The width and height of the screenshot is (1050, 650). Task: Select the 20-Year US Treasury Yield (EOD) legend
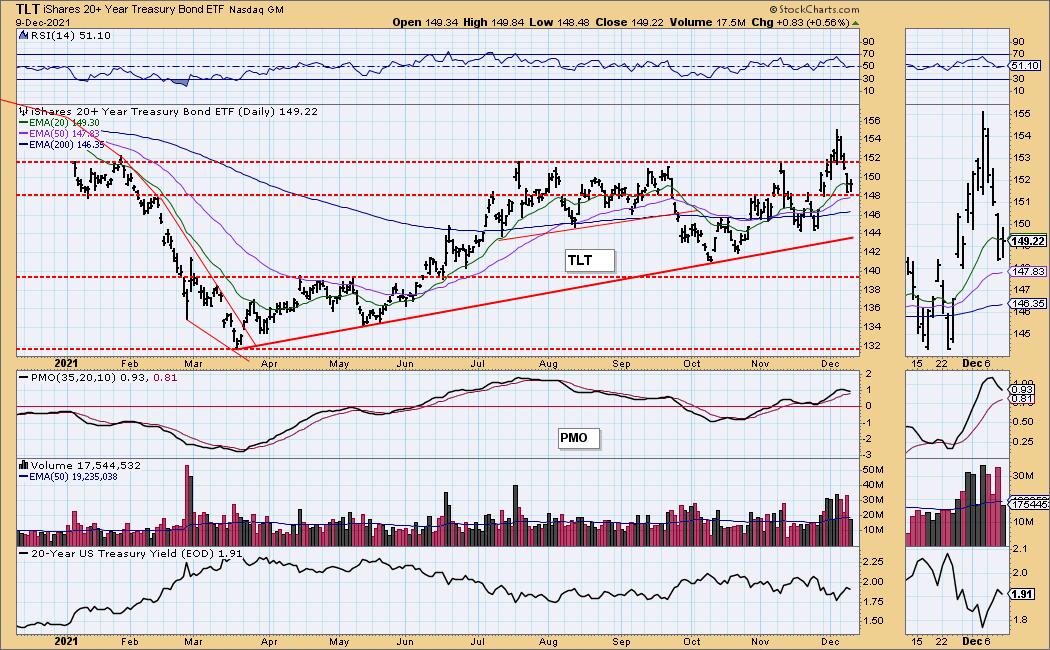tap(131, 554)
